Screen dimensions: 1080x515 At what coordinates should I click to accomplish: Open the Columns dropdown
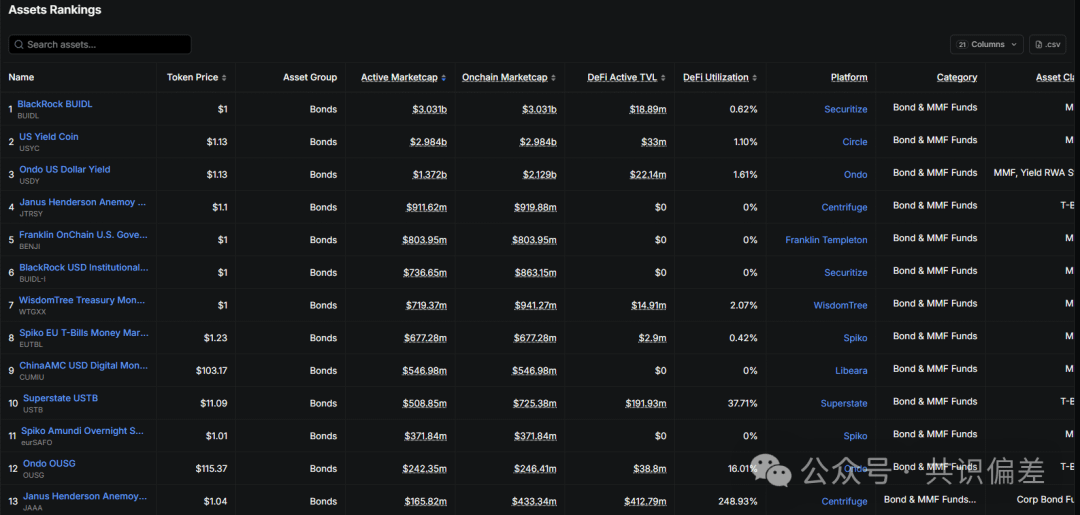pos(987,45)
